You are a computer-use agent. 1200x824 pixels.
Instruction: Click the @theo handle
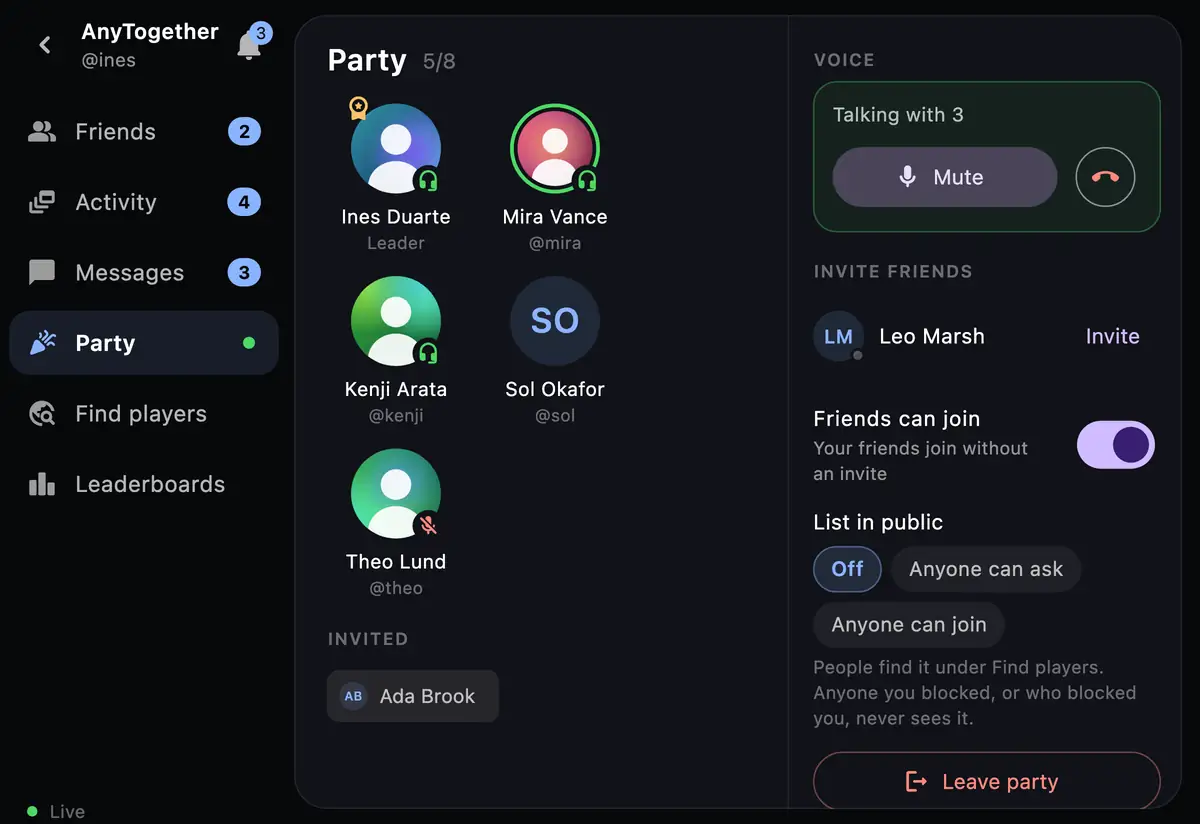[x=396, y=588]
